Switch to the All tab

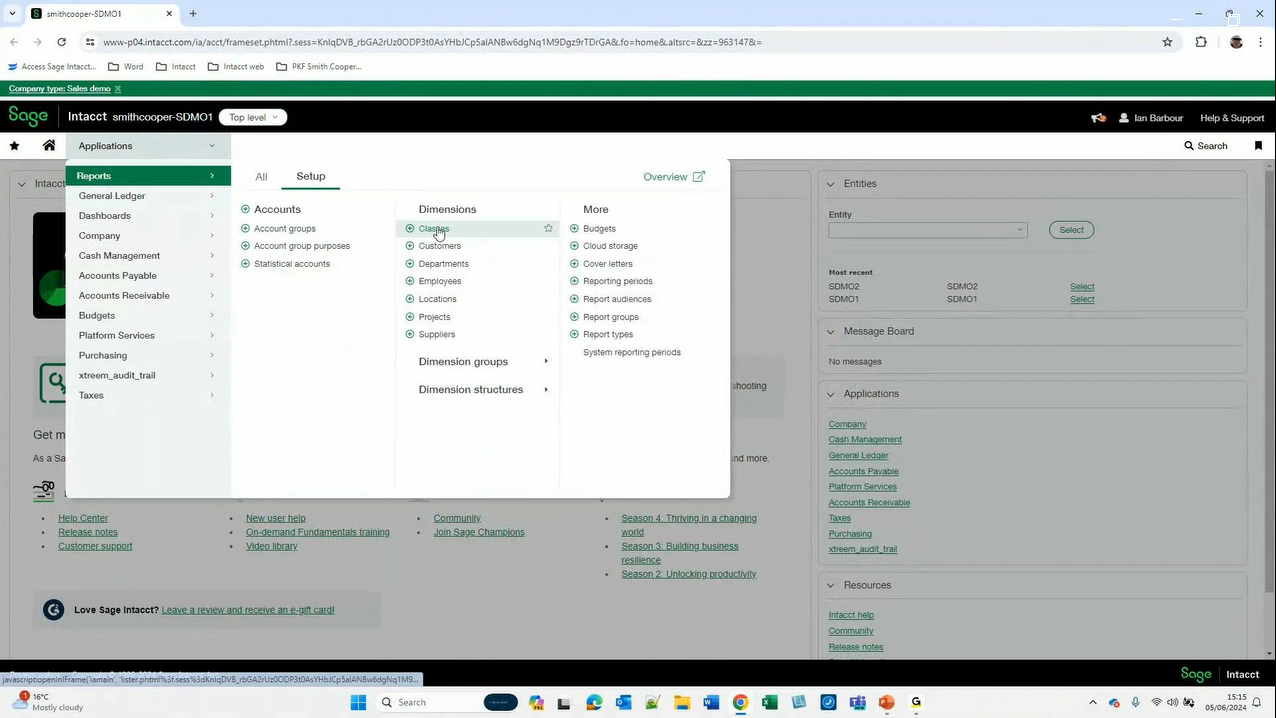[261, 177]
